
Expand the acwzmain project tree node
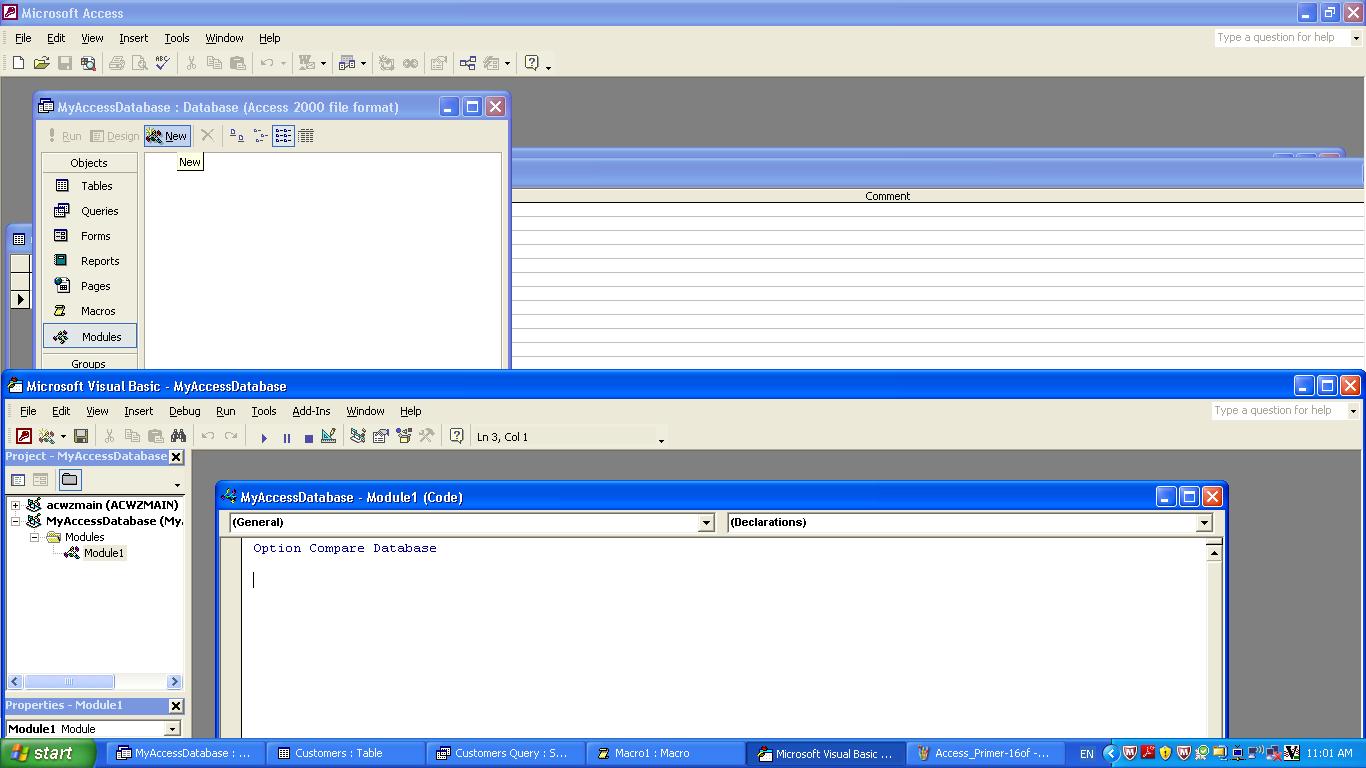[16, 505]
